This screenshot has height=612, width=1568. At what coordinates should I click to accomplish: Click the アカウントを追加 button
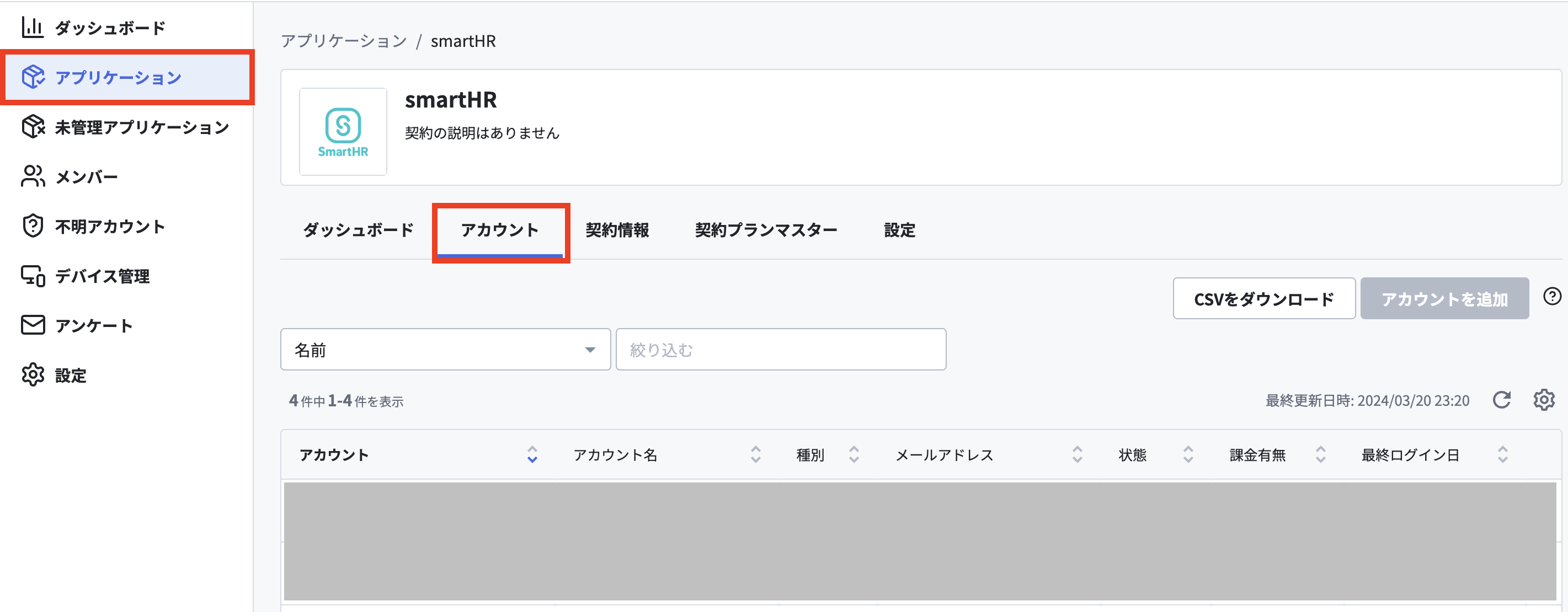point(1444,299)
